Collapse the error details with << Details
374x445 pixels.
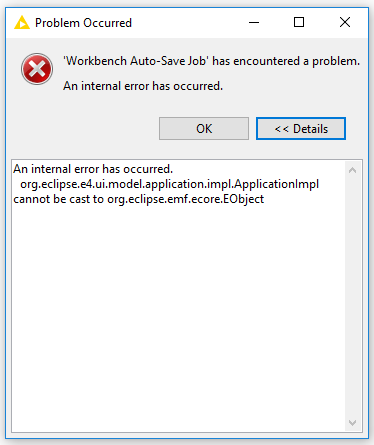(301, 128)
